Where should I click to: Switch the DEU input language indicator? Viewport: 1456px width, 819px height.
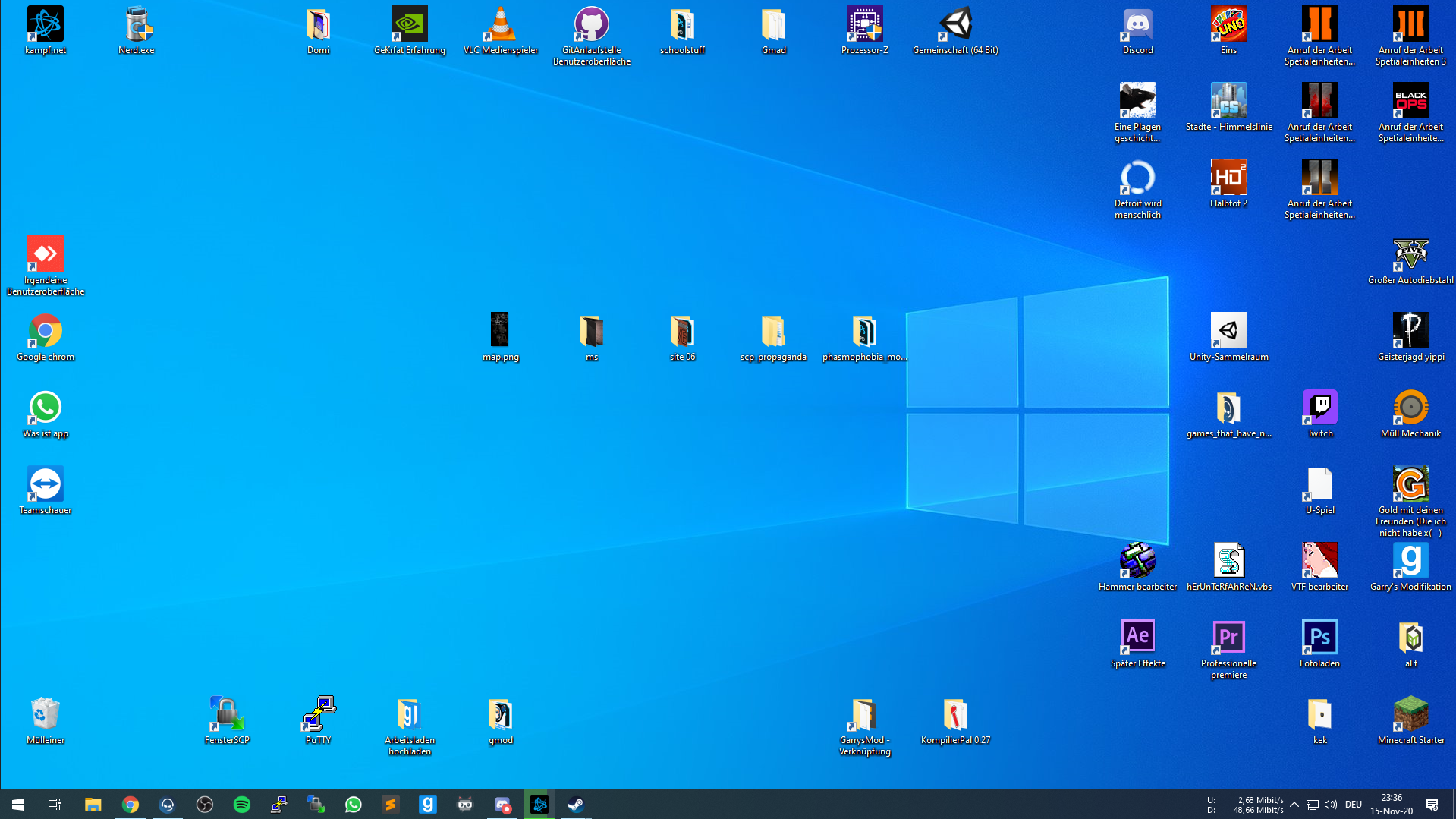1354,805
